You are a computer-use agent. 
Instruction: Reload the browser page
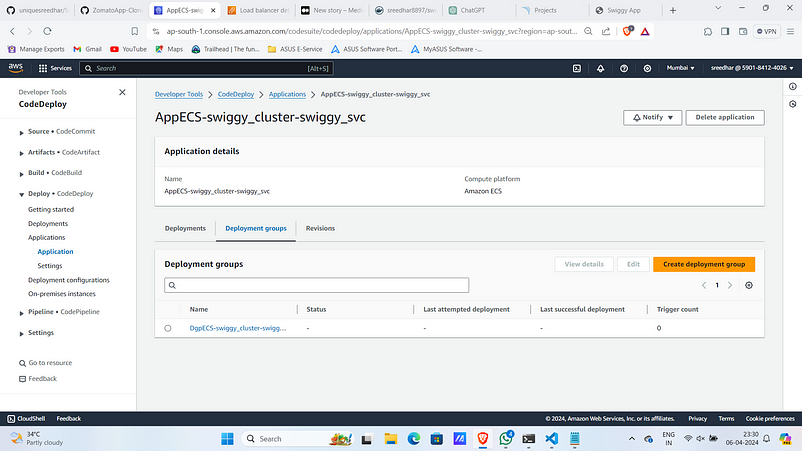(x=47, y=31)
